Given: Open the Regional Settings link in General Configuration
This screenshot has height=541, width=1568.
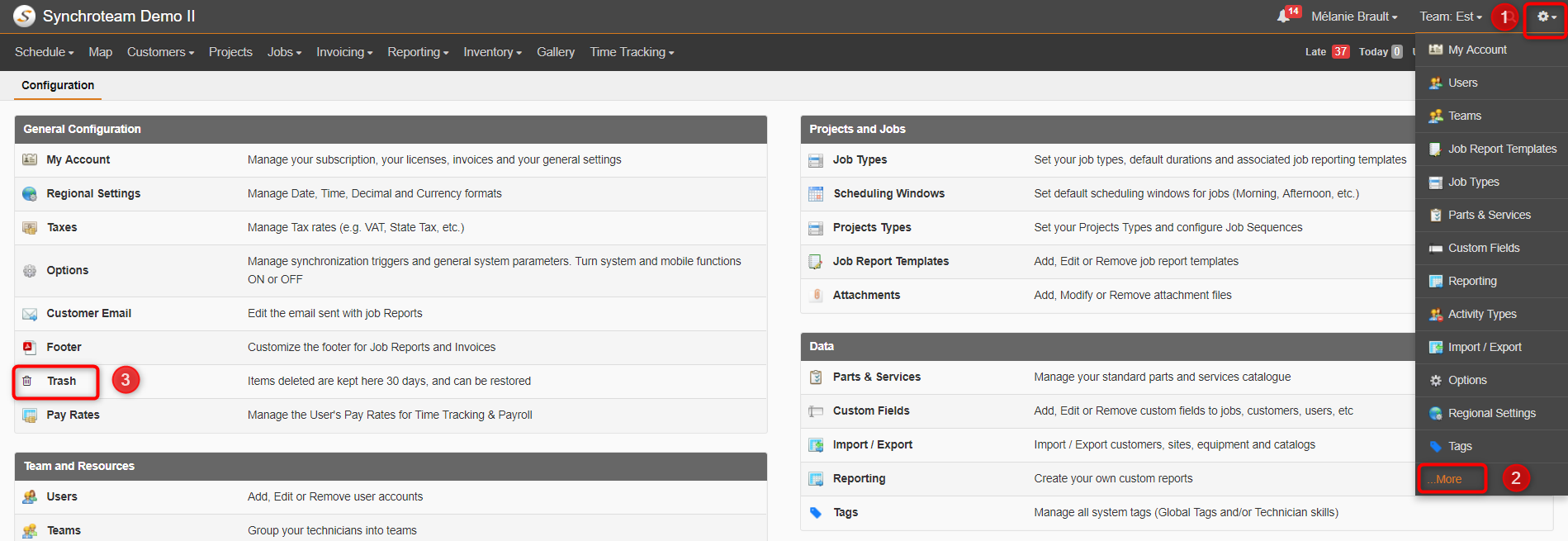Looking at the screenshot, I should click(93, 193).
